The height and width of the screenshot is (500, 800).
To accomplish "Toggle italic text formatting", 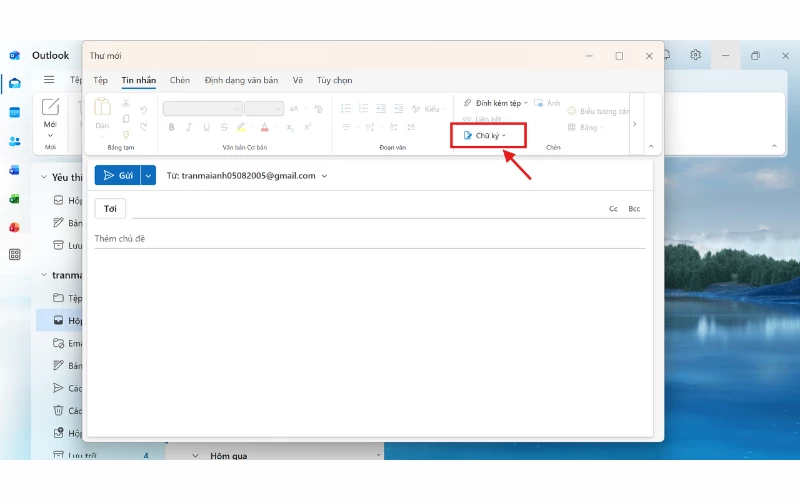I will click(x=189, y=127).
